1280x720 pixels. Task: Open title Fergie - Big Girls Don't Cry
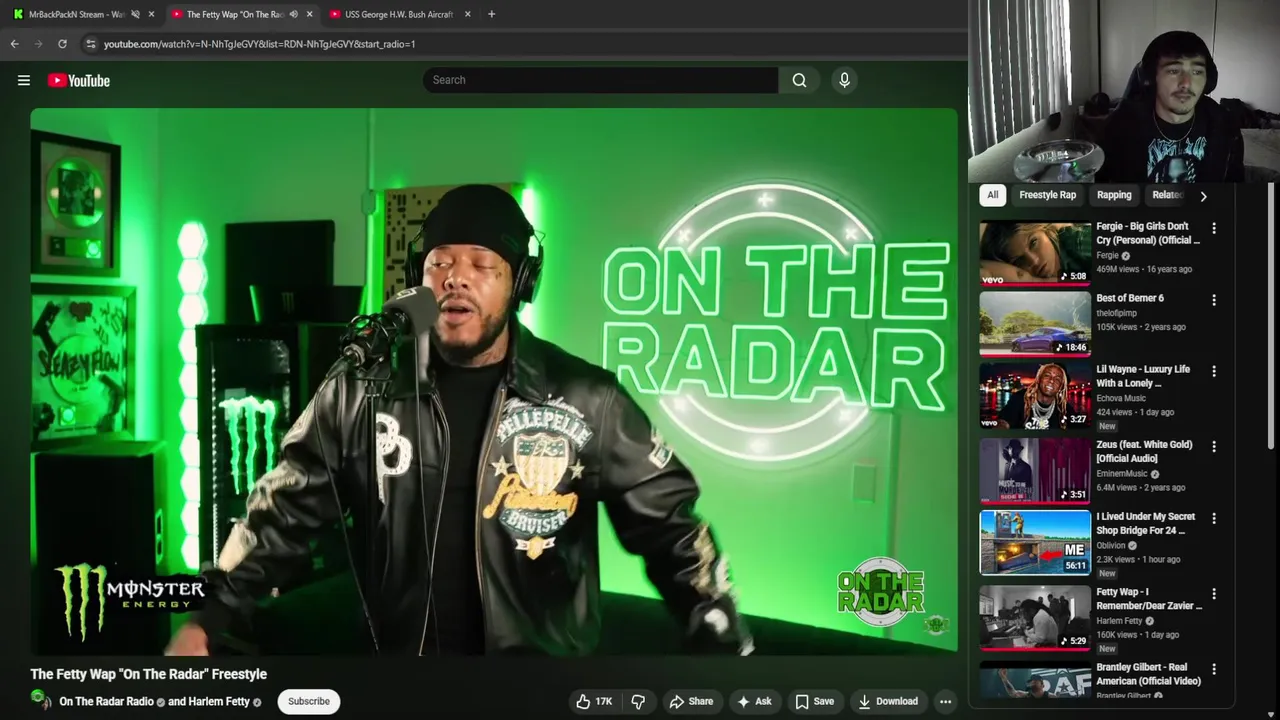[x=1147, y=233]
